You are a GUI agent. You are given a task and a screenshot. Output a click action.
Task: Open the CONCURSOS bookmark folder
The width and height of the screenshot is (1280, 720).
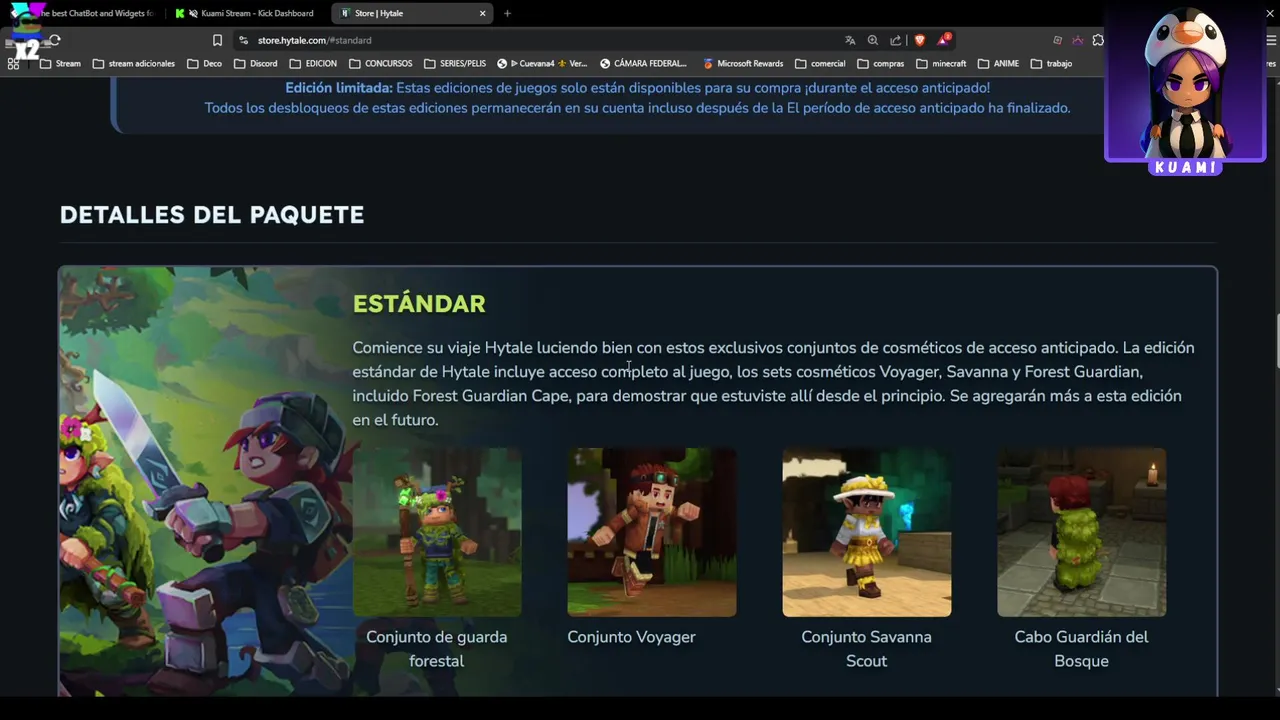[x=380, y=63]
